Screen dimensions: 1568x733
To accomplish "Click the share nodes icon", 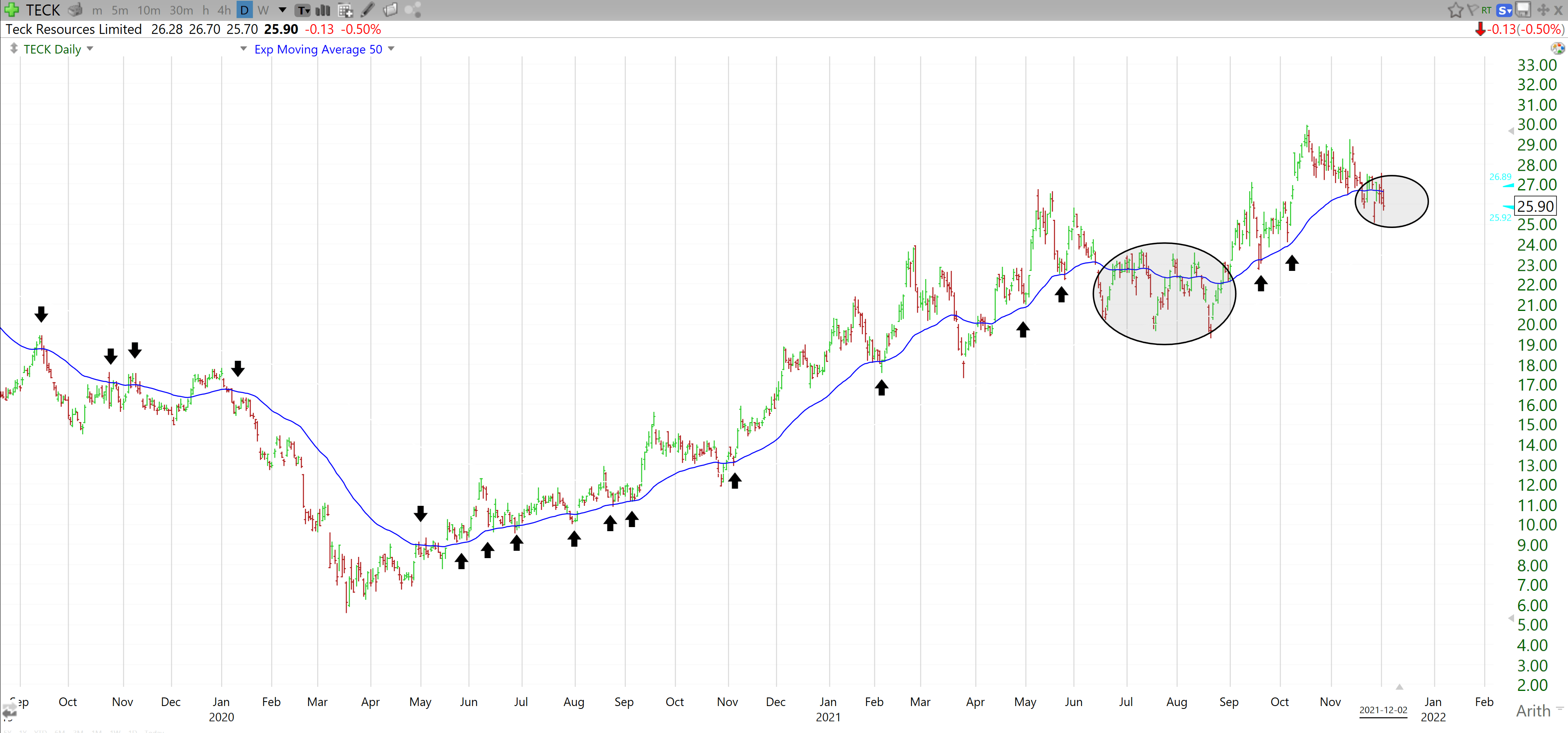I will 413,10.
